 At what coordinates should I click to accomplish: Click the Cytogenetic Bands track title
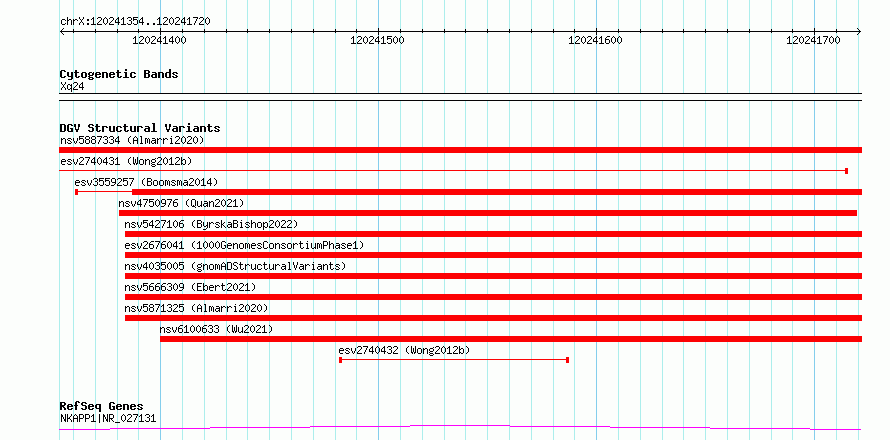(119, 74)
